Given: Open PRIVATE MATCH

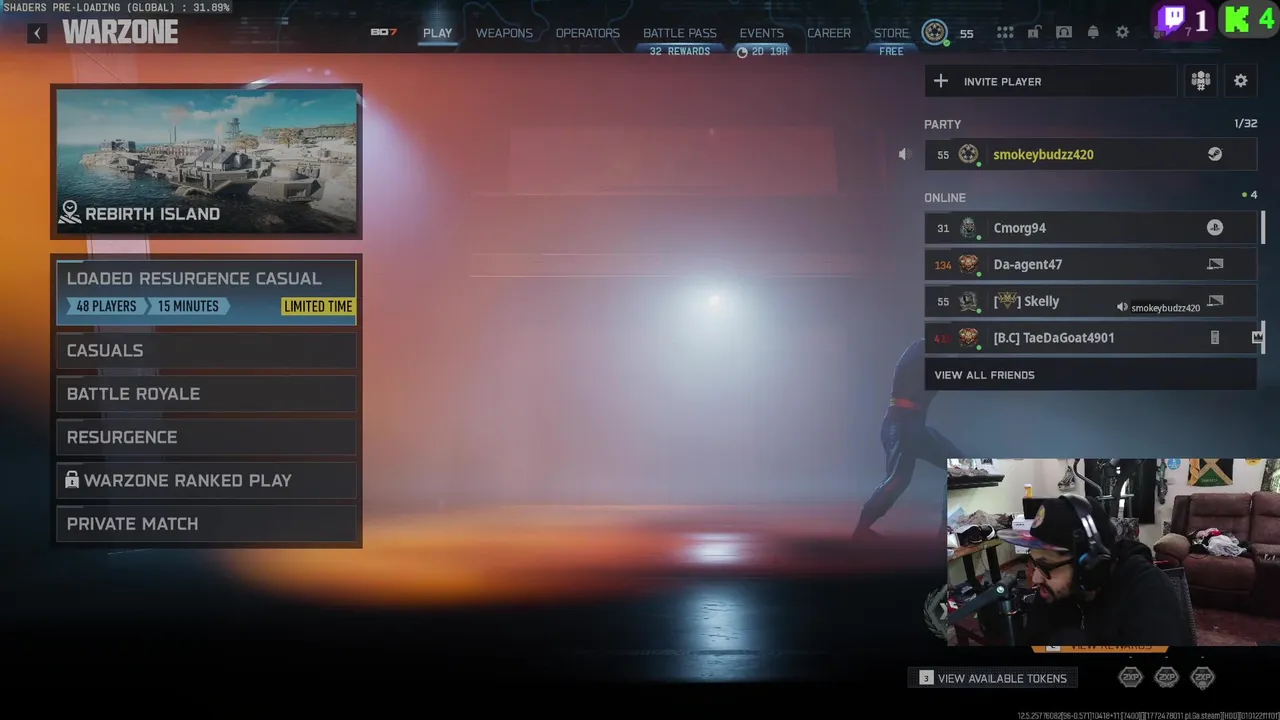Looking at the screenshot, I should [207, 524].
